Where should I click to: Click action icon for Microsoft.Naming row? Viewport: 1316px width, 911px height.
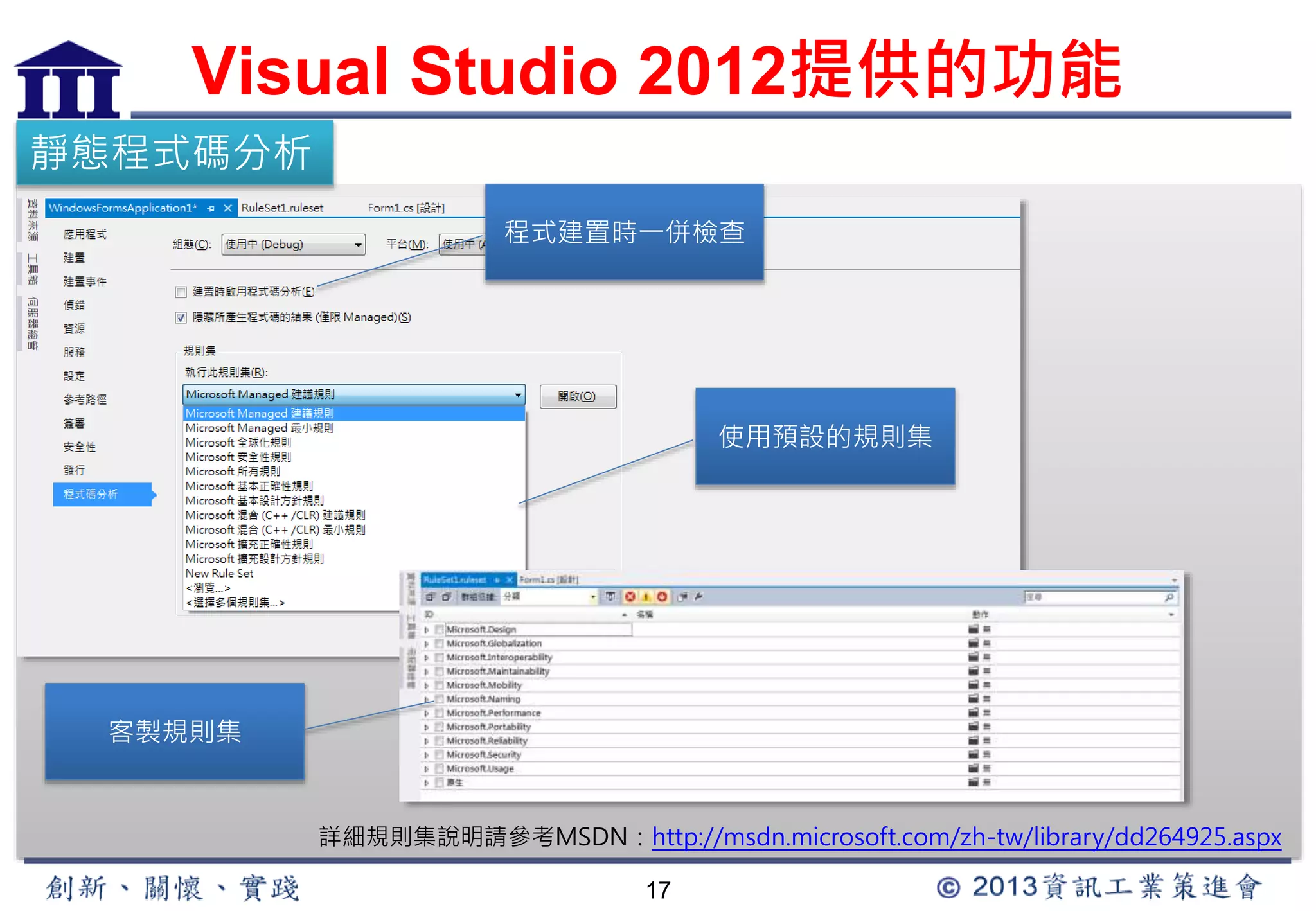[x=974, y=699]
